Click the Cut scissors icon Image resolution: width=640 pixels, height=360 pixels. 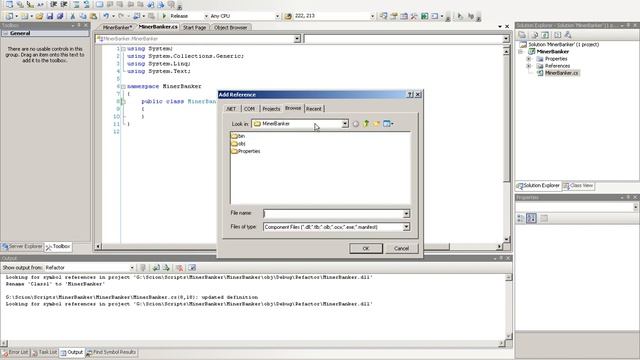click(73, 16)
